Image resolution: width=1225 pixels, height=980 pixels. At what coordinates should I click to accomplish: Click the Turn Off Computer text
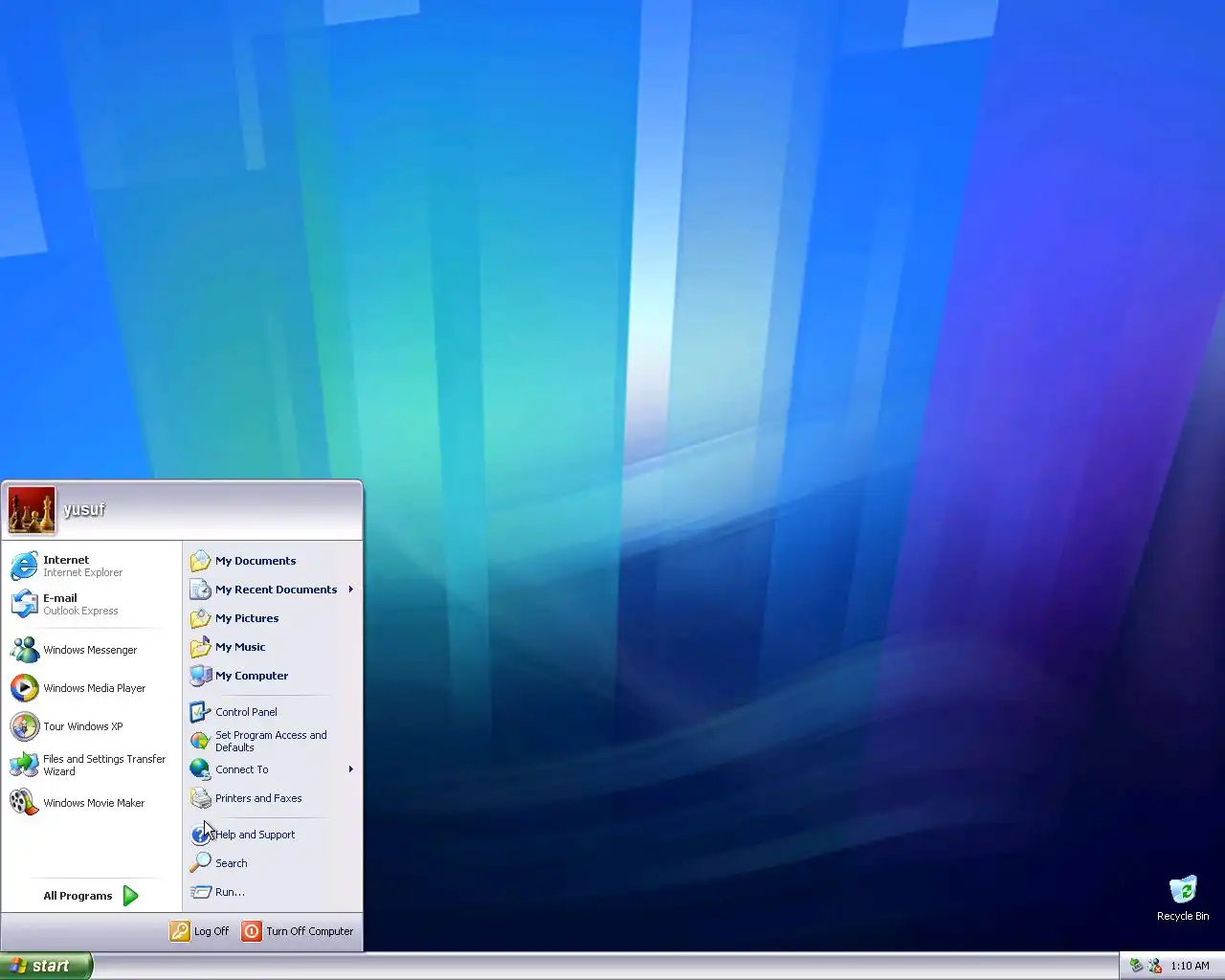(309, 931)
